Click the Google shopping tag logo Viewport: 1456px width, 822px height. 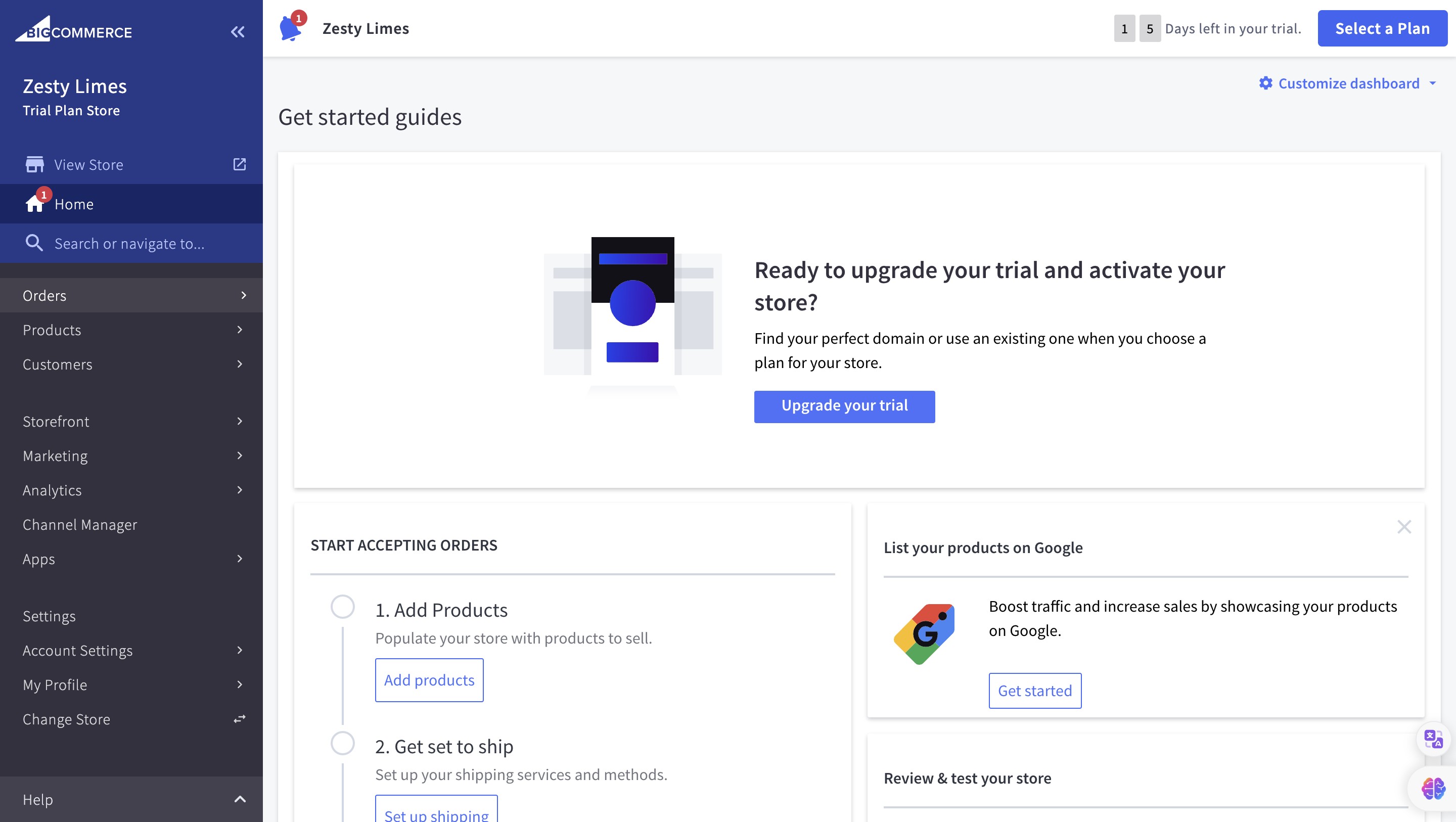925,634
